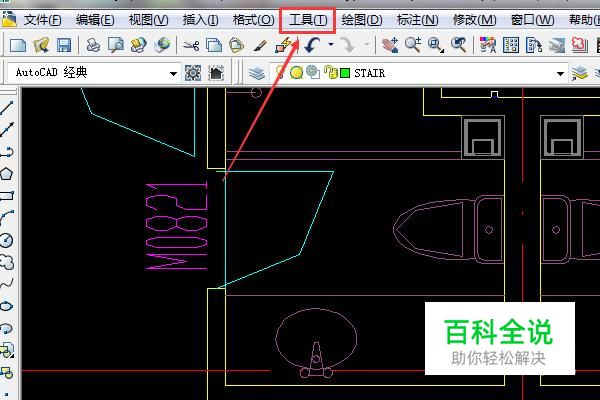Save the drawing using the floppy icon

64,46
